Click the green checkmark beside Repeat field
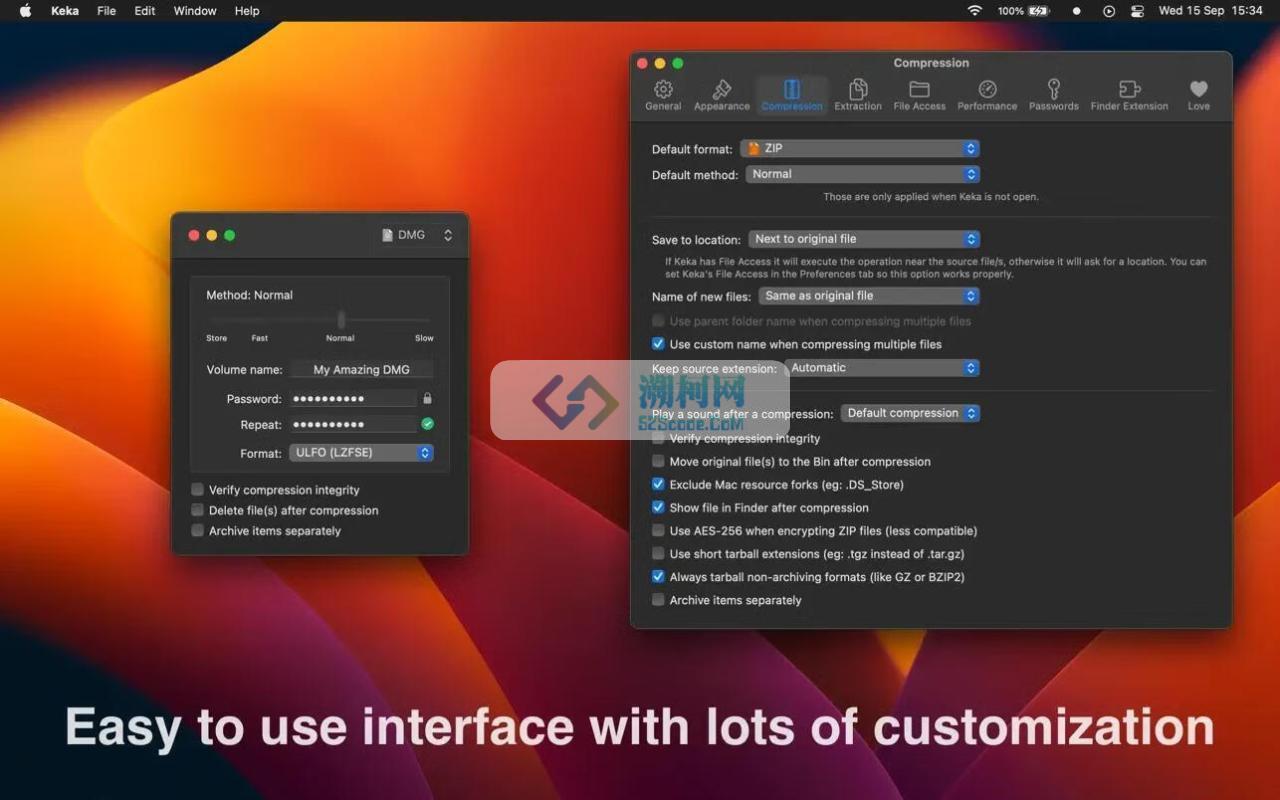Image resolution: width=1280 pixels, height=800 pixels. point(427,424)
